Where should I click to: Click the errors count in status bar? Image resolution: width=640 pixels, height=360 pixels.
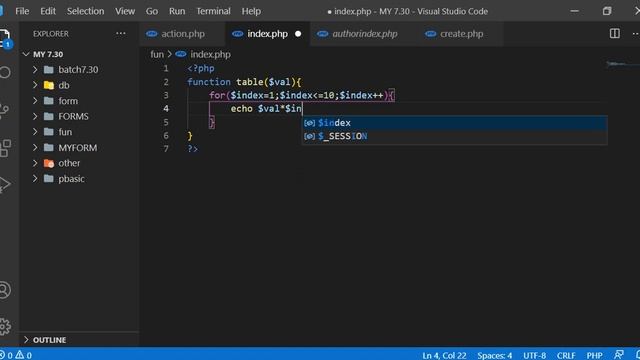pyautogui.click(x=6, y=355)
